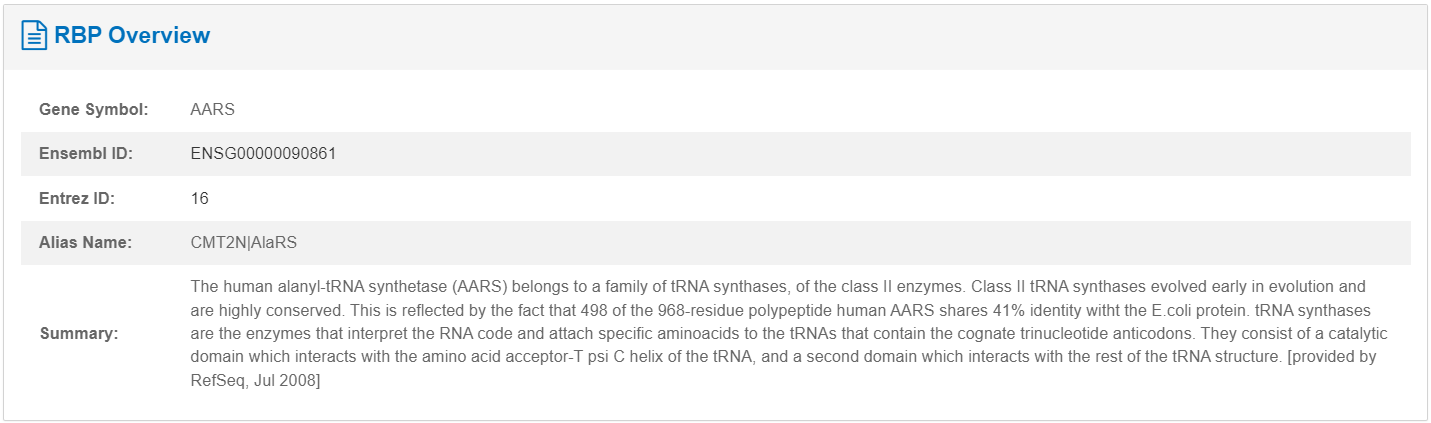Click the Entrez ID label
This screenshot has height=423, width=1431.
[x=77, y=198]
